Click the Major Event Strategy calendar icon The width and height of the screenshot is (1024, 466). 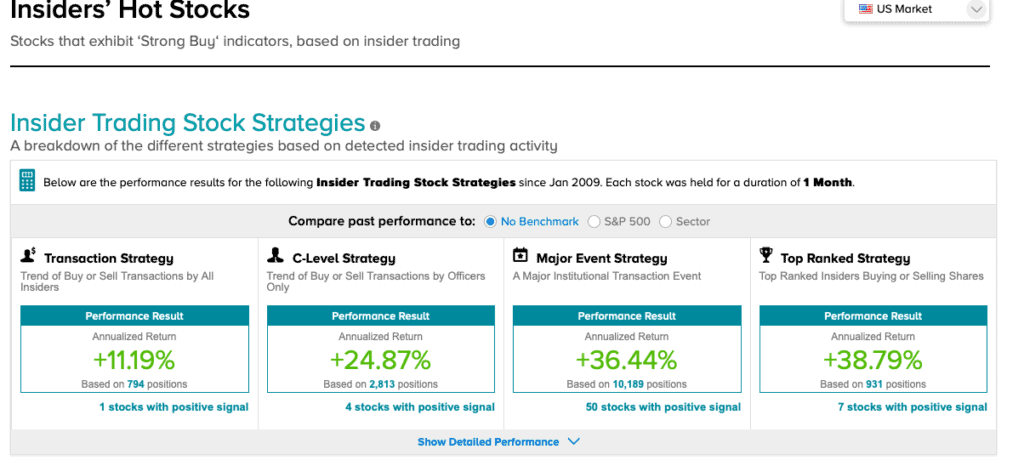520,255
